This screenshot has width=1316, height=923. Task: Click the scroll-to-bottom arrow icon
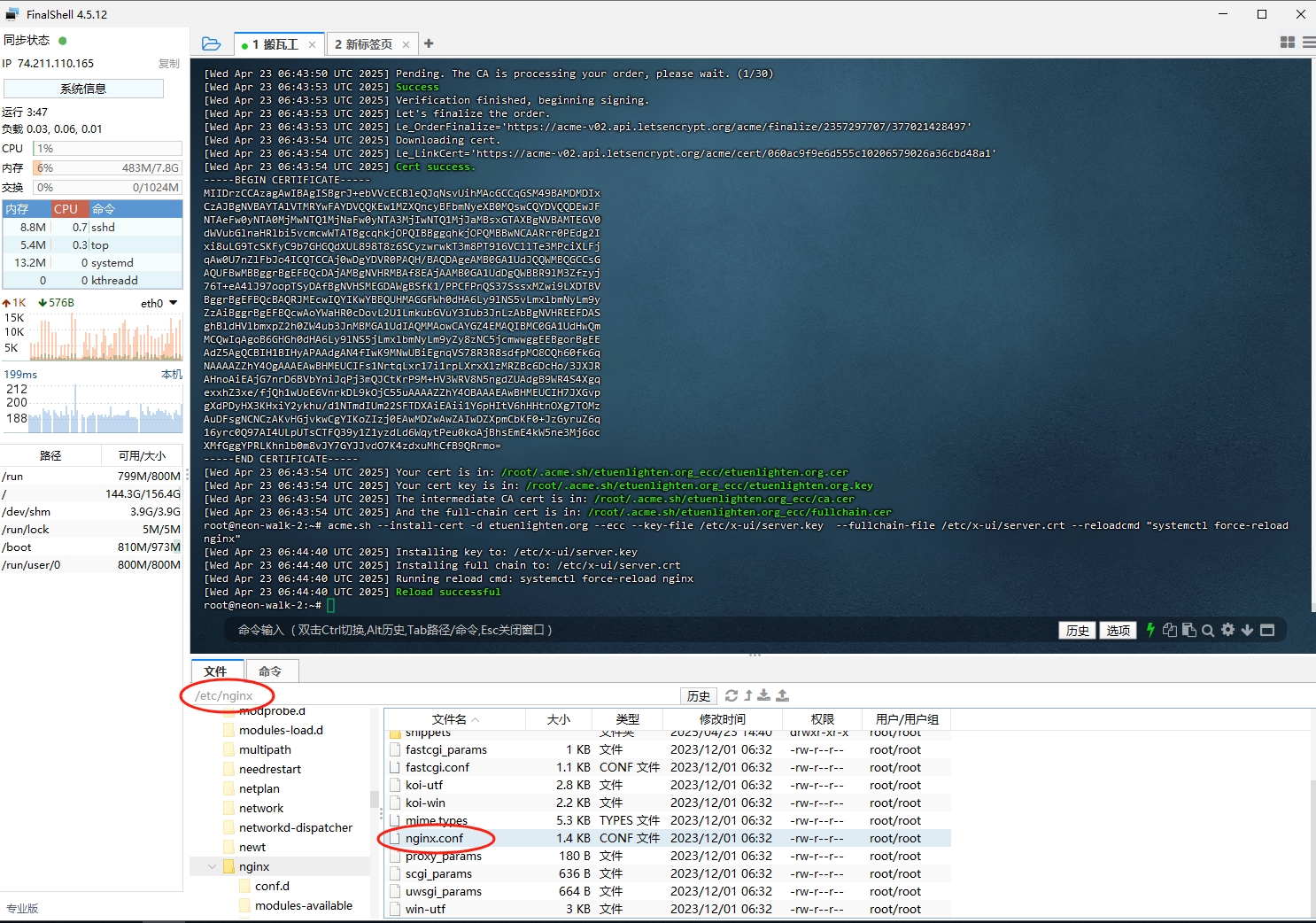[x=1247, y=630]
